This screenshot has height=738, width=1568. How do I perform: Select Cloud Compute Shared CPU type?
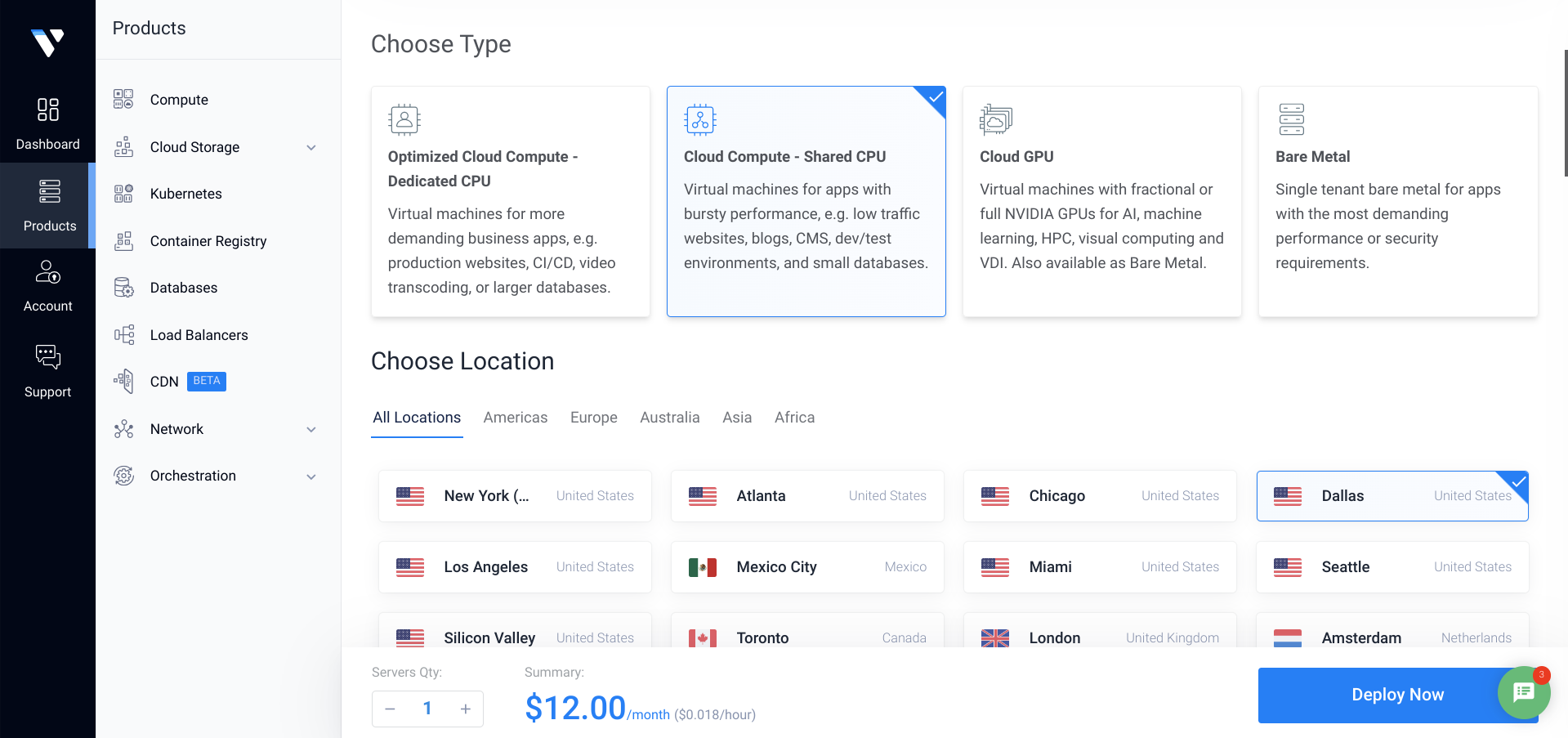point(806,202)
